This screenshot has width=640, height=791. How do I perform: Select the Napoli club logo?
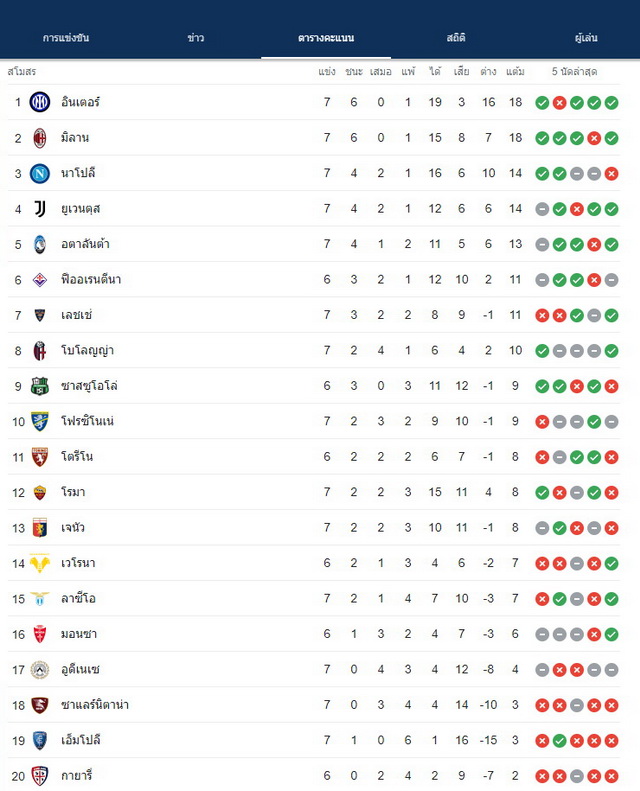[x=40, y=174]
